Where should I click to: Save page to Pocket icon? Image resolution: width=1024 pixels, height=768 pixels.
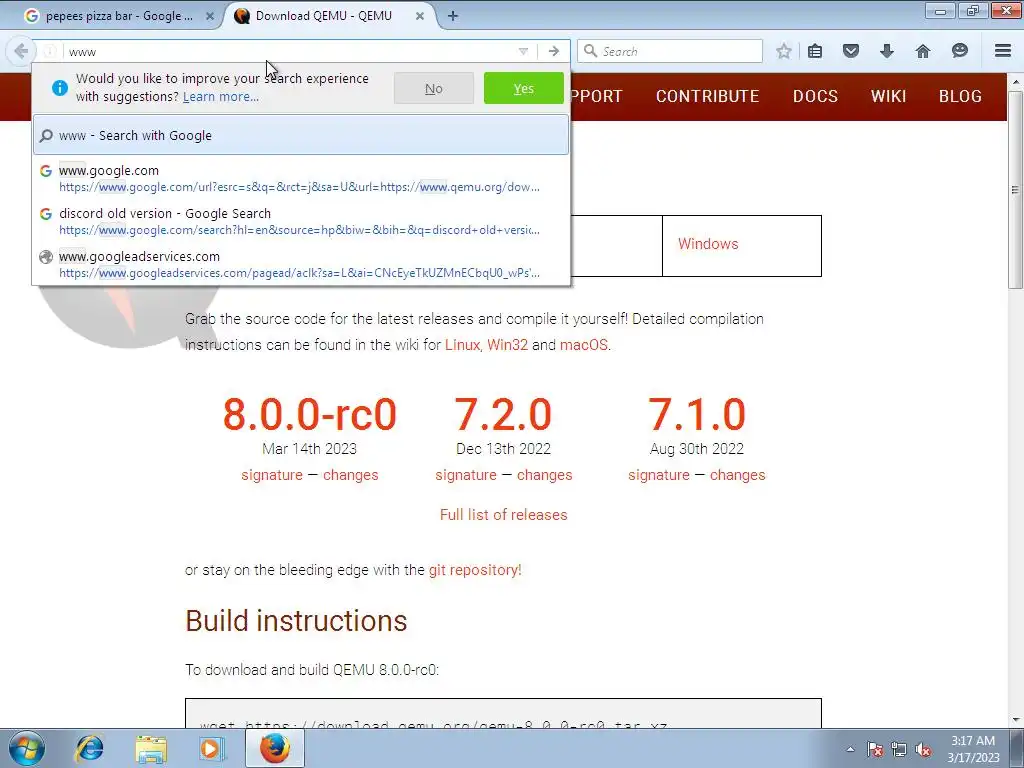coord(851,51)
